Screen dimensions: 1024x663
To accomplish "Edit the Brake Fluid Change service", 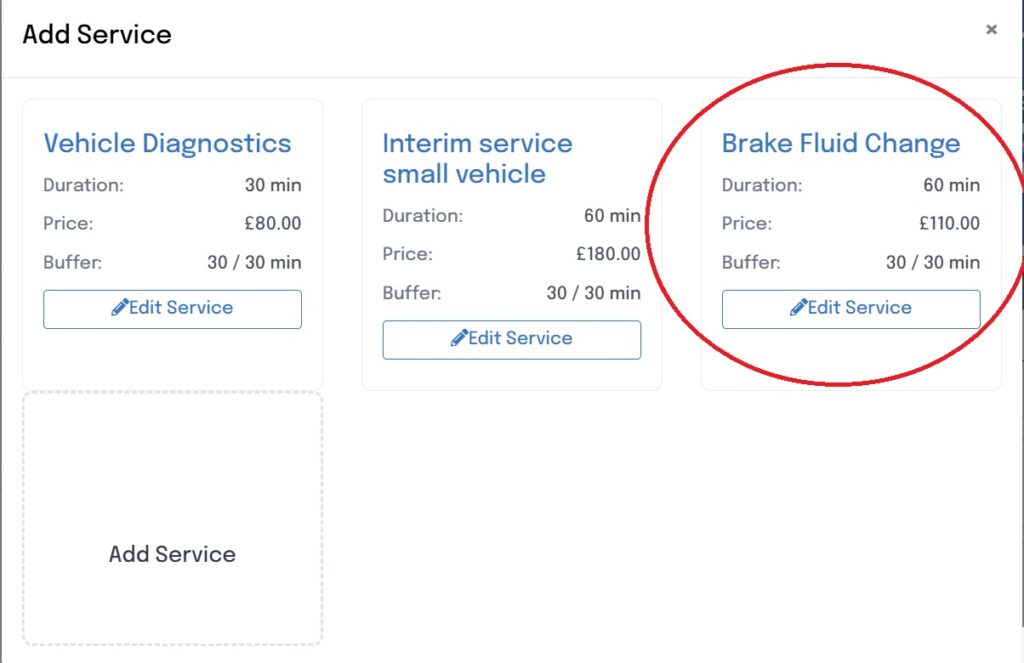I will click(x=850, y=309).
